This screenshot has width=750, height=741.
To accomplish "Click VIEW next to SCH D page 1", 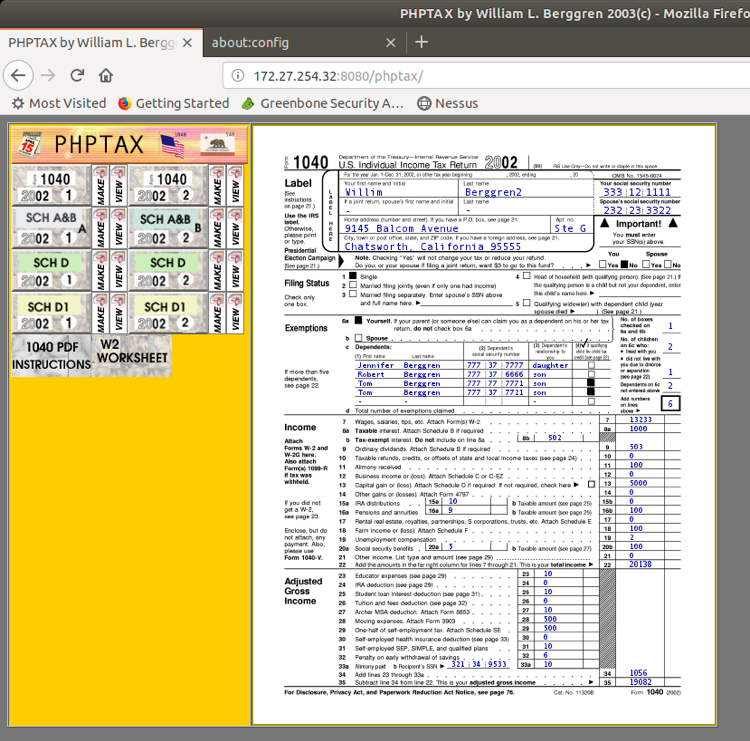I will point(119,271).
